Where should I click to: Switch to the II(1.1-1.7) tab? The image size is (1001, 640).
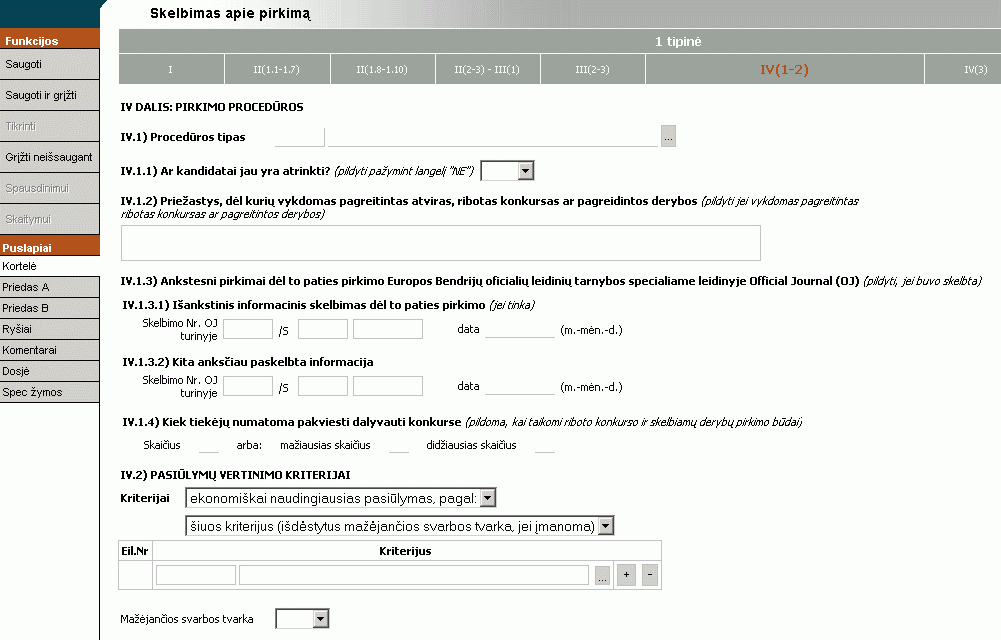(276, 70)
